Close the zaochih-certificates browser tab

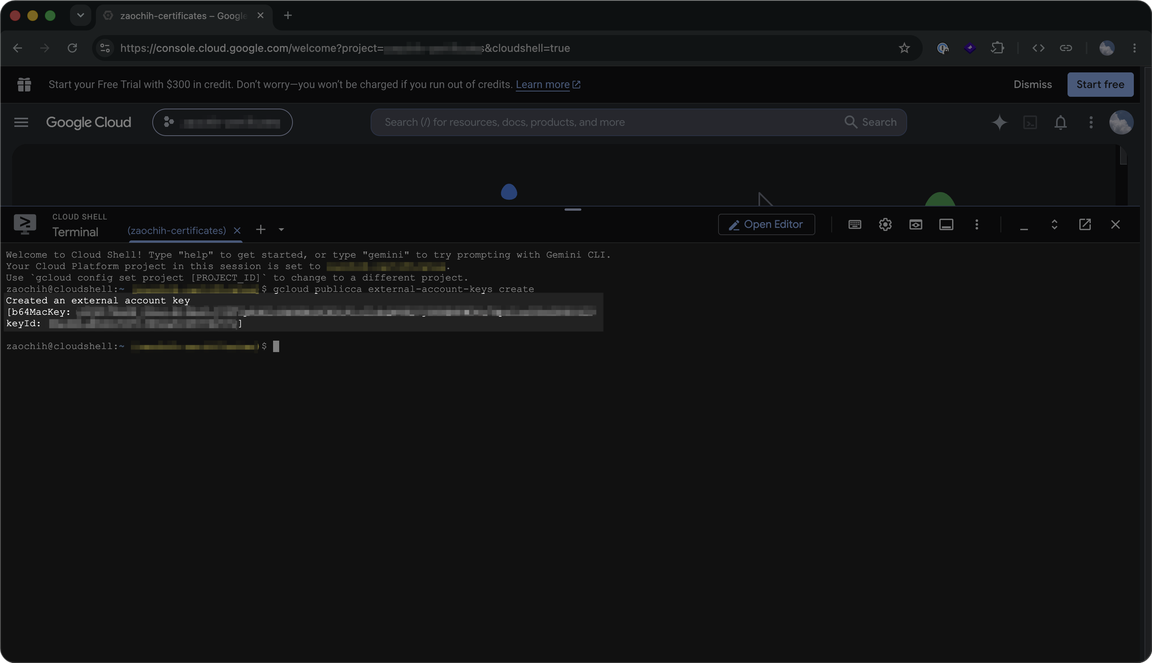pyautogui.click(x=260, y=15)
